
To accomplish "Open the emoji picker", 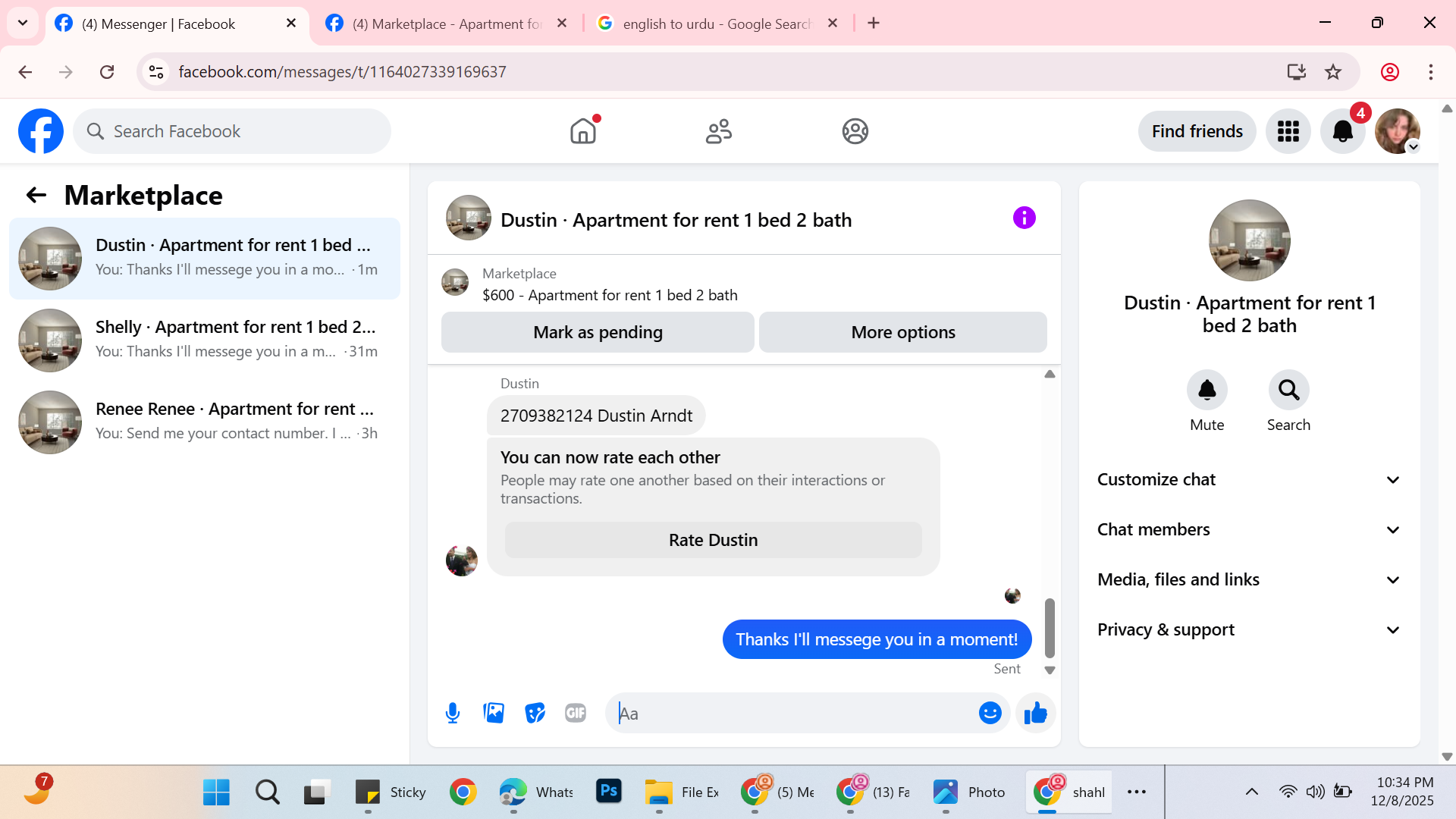I will (x=990, y=713).
